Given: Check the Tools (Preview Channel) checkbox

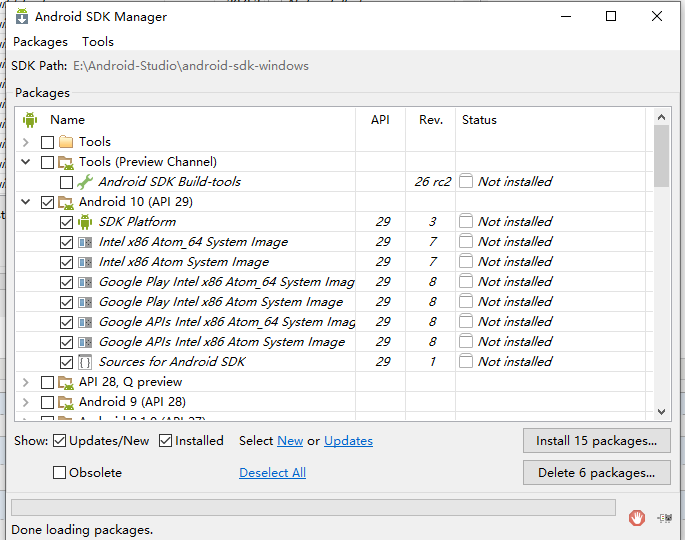Looking at the screenshot, I should (x=47, y=162).
